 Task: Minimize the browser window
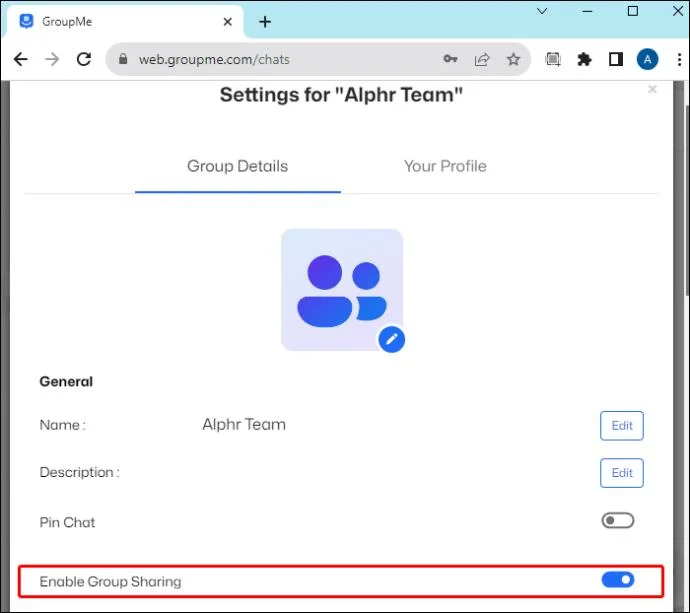[x=587, y=11]
